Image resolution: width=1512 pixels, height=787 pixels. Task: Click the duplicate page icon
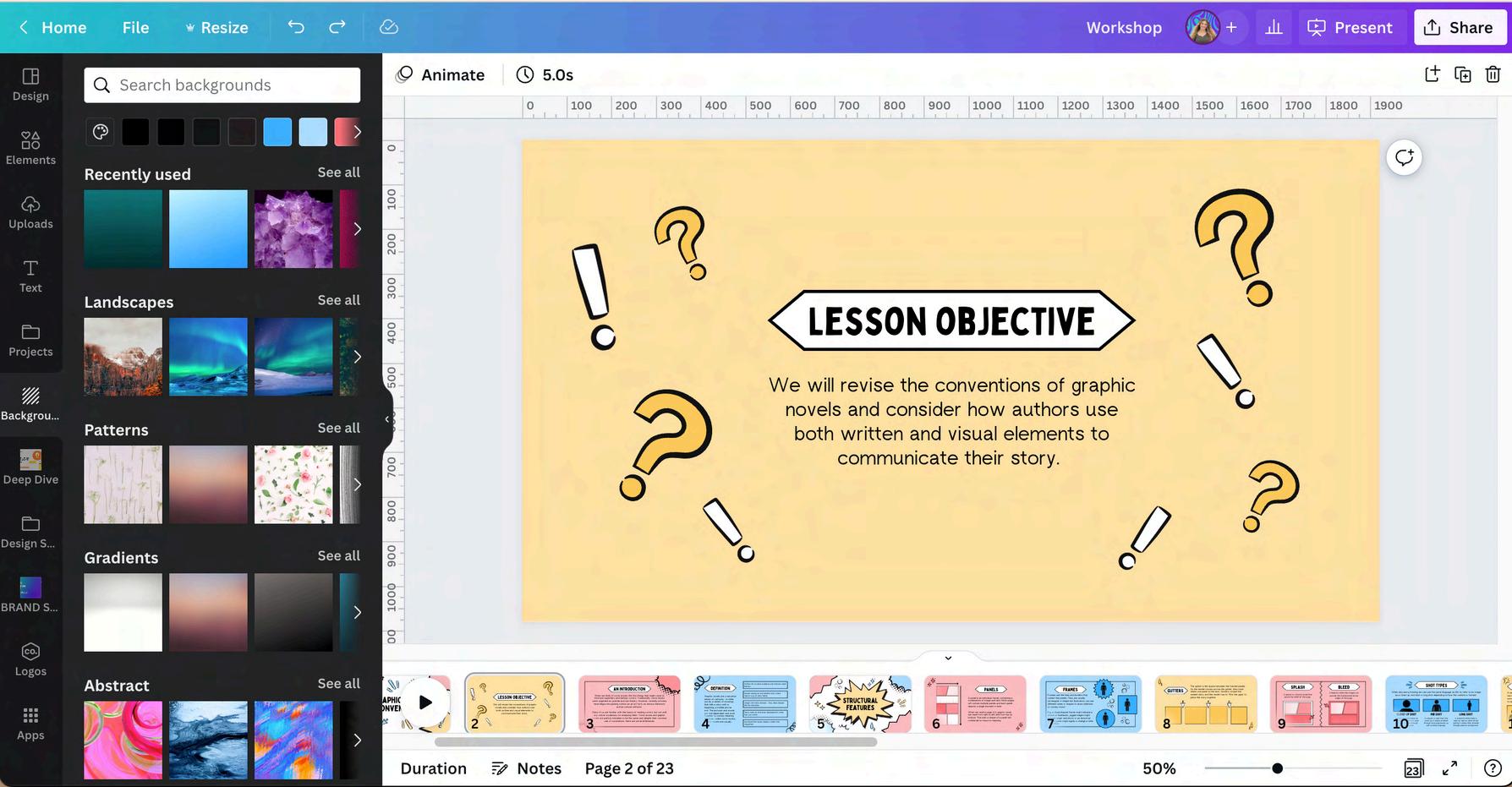[x=1463, y=74]
